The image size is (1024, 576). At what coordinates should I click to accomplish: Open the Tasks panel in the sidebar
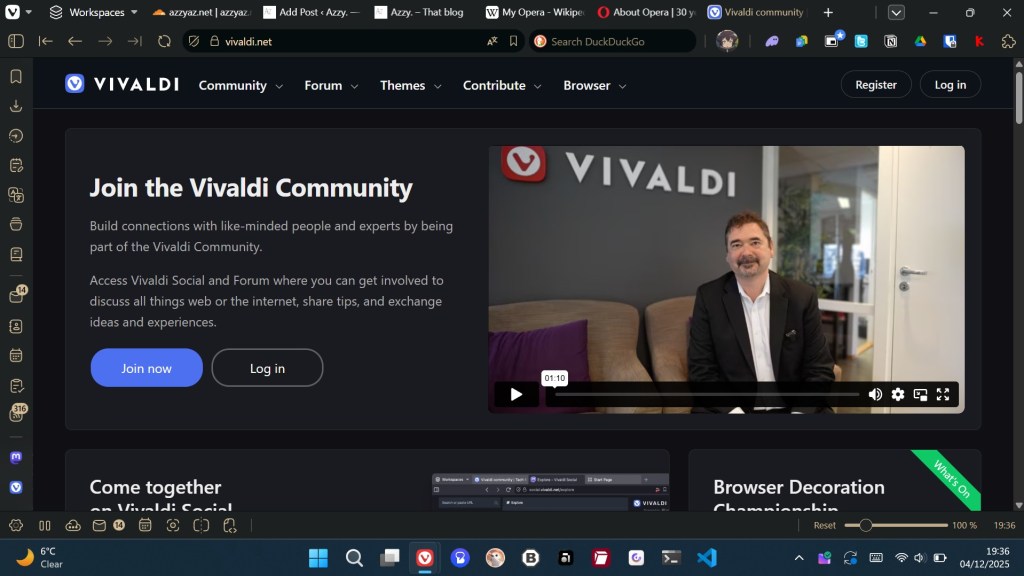click(x=16, y=386)
